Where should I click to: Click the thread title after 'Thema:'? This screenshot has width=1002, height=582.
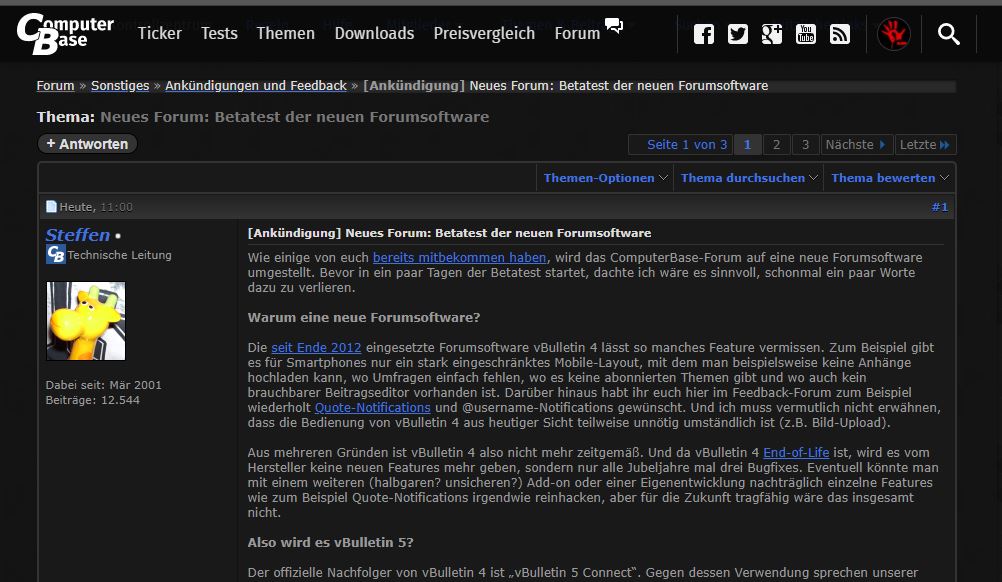coord(295,117)
